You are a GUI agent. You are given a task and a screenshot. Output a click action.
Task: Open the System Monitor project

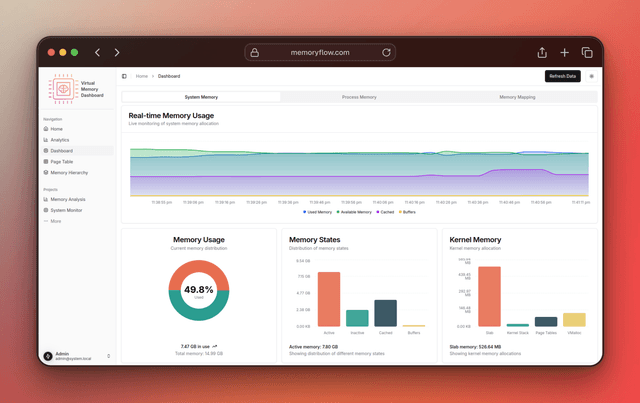[66, 210]
